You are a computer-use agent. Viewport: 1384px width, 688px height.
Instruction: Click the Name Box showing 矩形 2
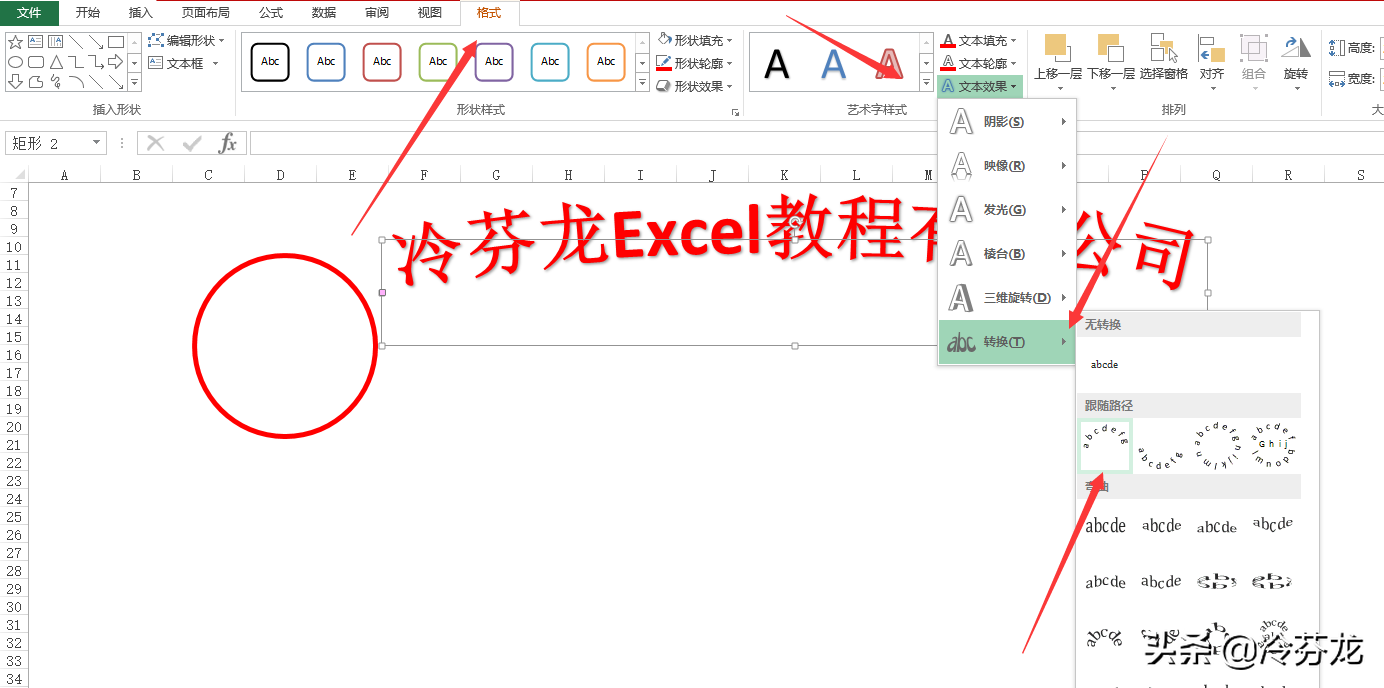pos(48,143)
